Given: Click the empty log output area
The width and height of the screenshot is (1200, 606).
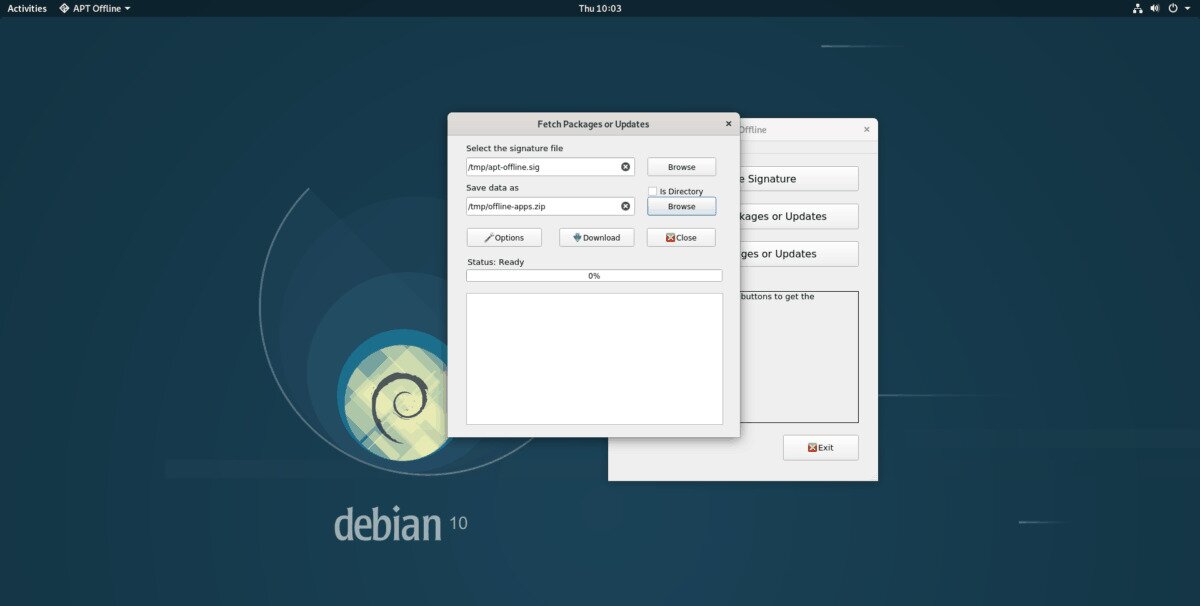Looking at the screenshot, I should [594, 358].
